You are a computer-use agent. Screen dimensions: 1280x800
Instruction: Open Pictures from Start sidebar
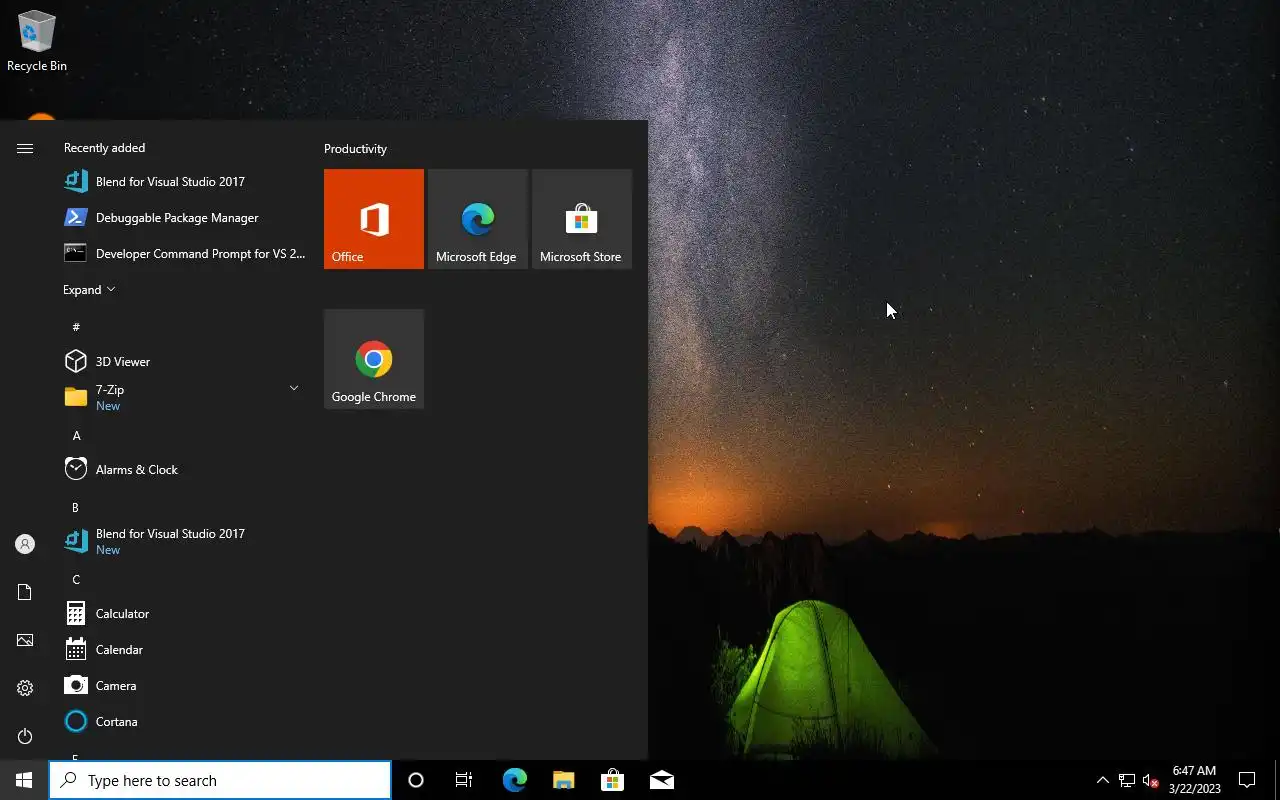(x=25, y=640)
